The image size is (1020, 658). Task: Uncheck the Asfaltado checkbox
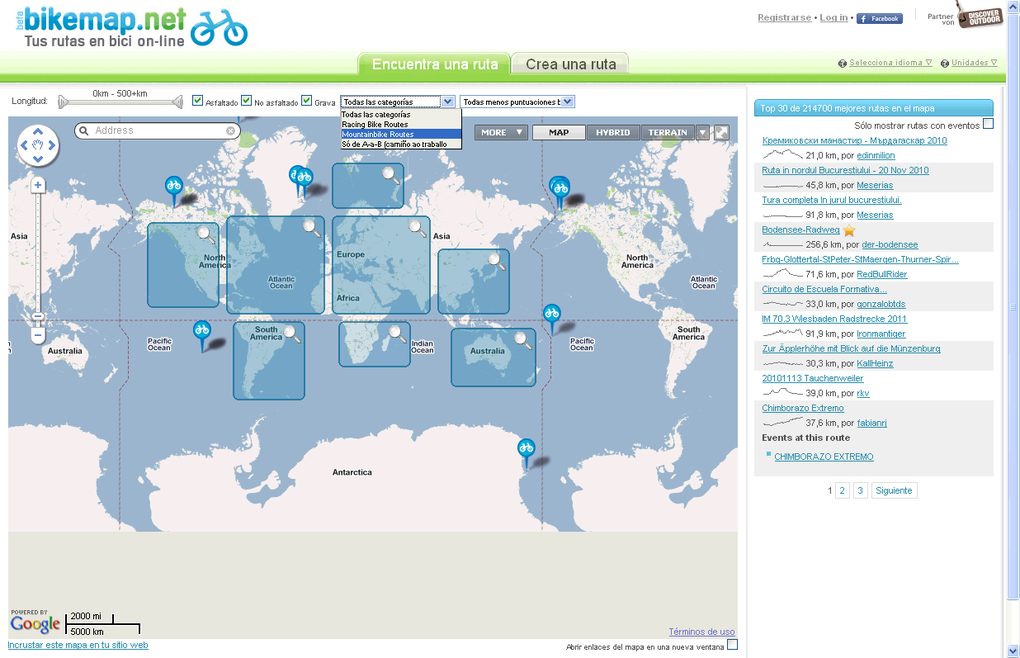[197, 102]
